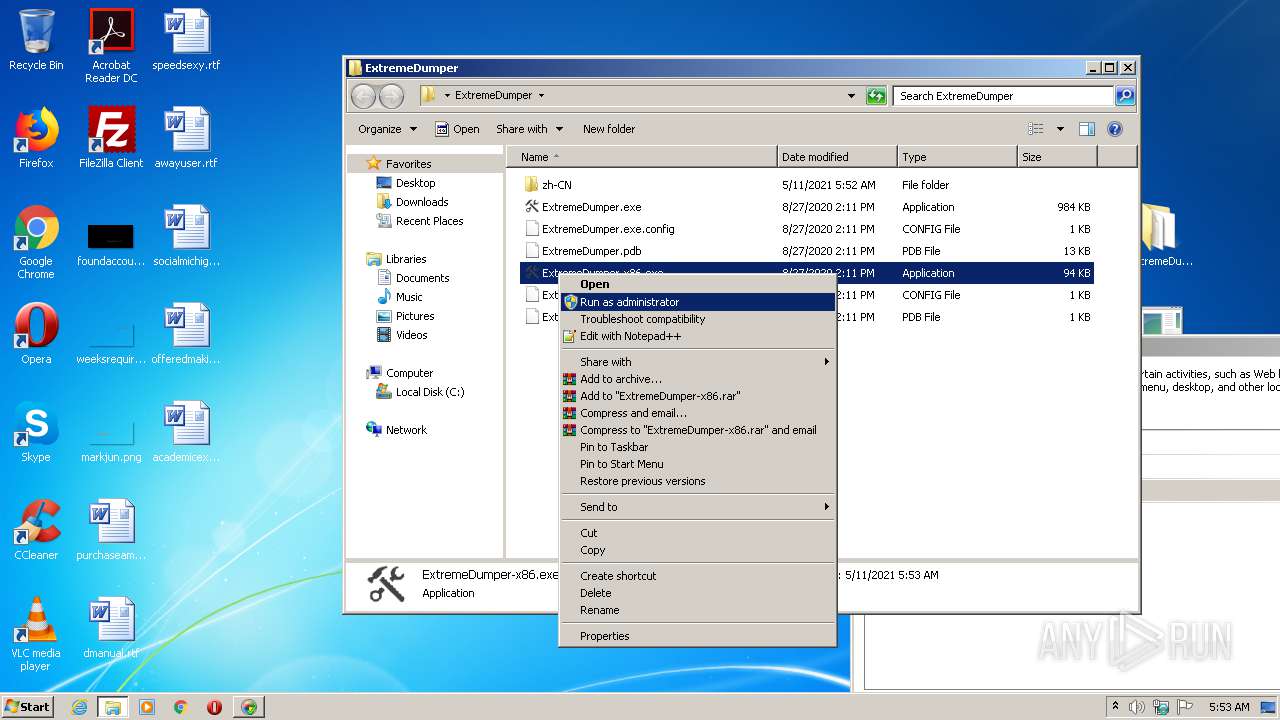Change view with the views icon
1280x720 pixels.
1036,129
